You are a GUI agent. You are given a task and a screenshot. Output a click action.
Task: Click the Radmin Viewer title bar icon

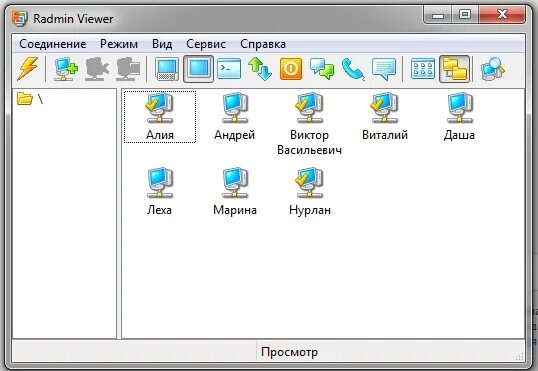19,18
